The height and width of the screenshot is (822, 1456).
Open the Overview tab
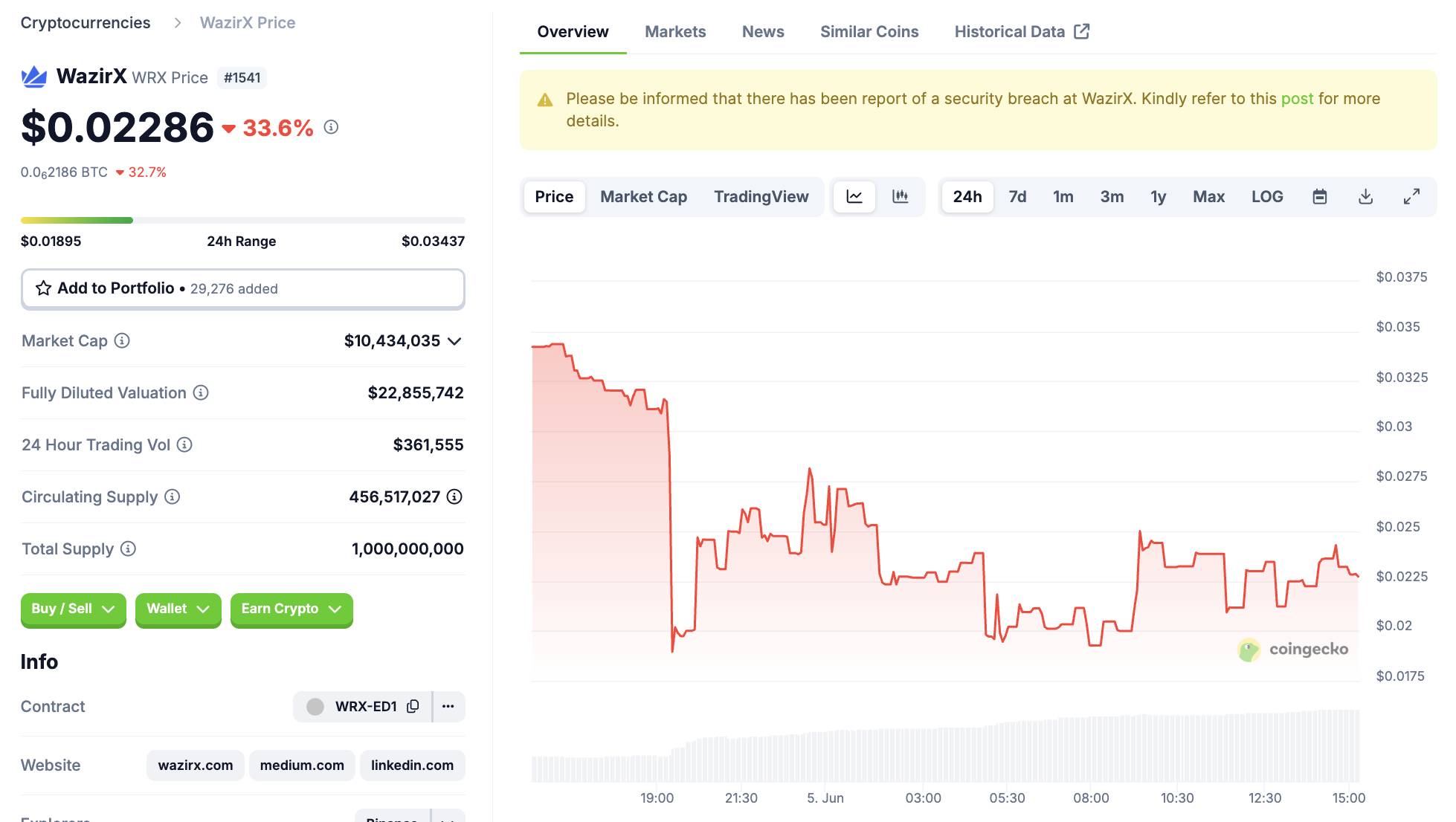[573, 31]
